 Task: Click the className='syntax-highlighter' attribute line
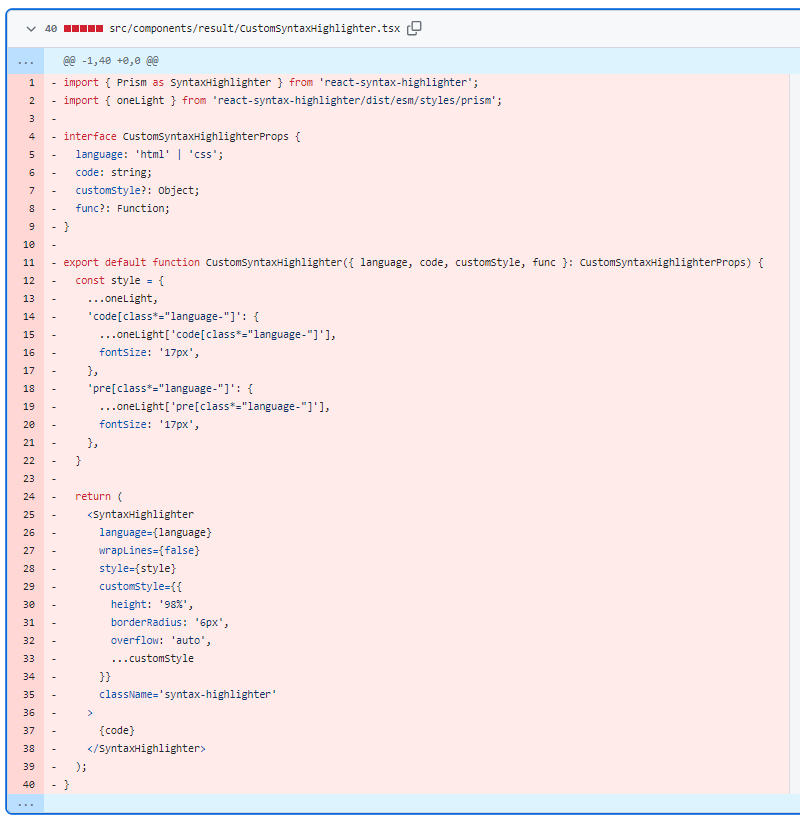tap(188, 694)
